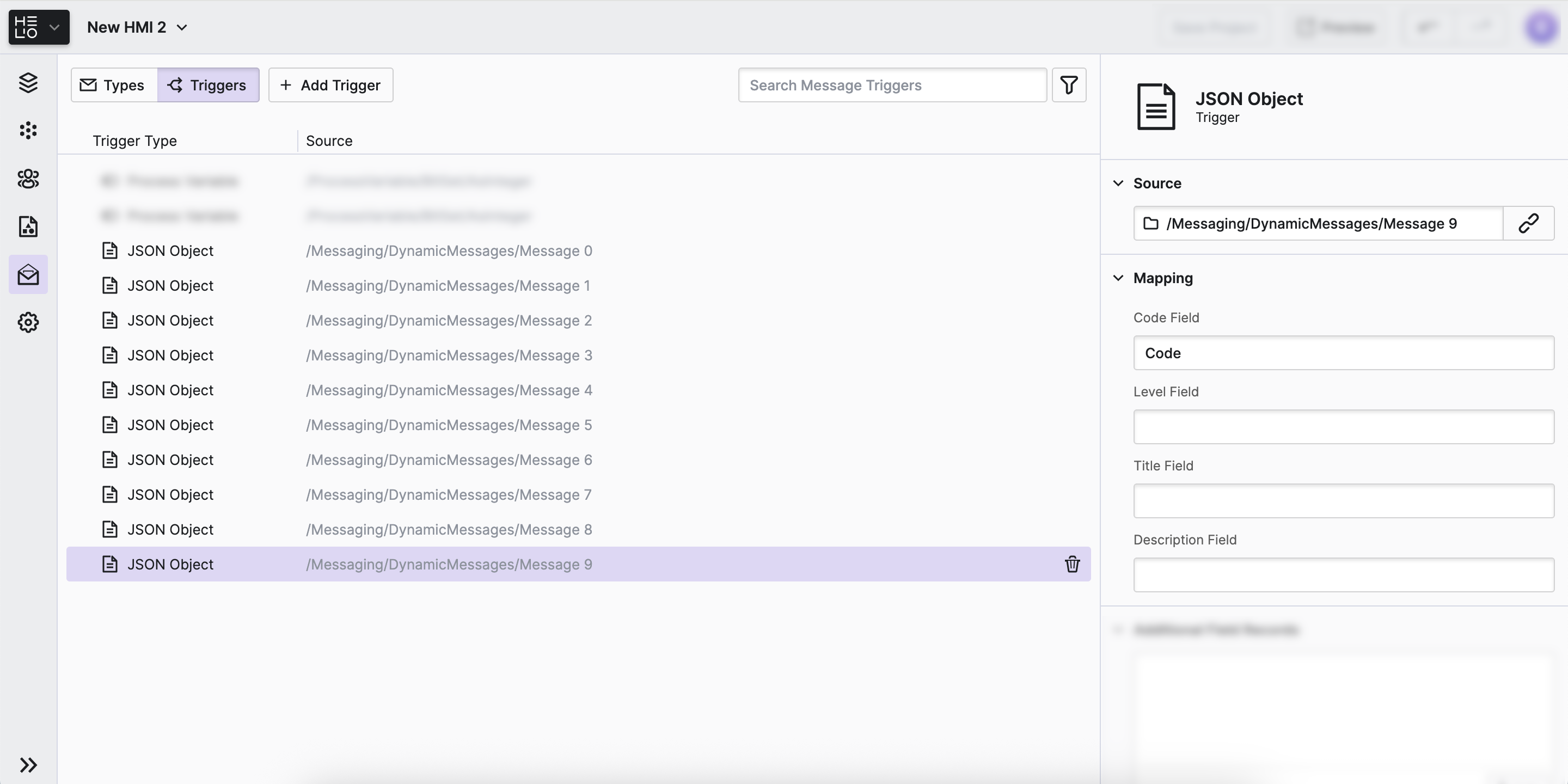Open the HELIO logo dropdown menu

coord(38,27)
